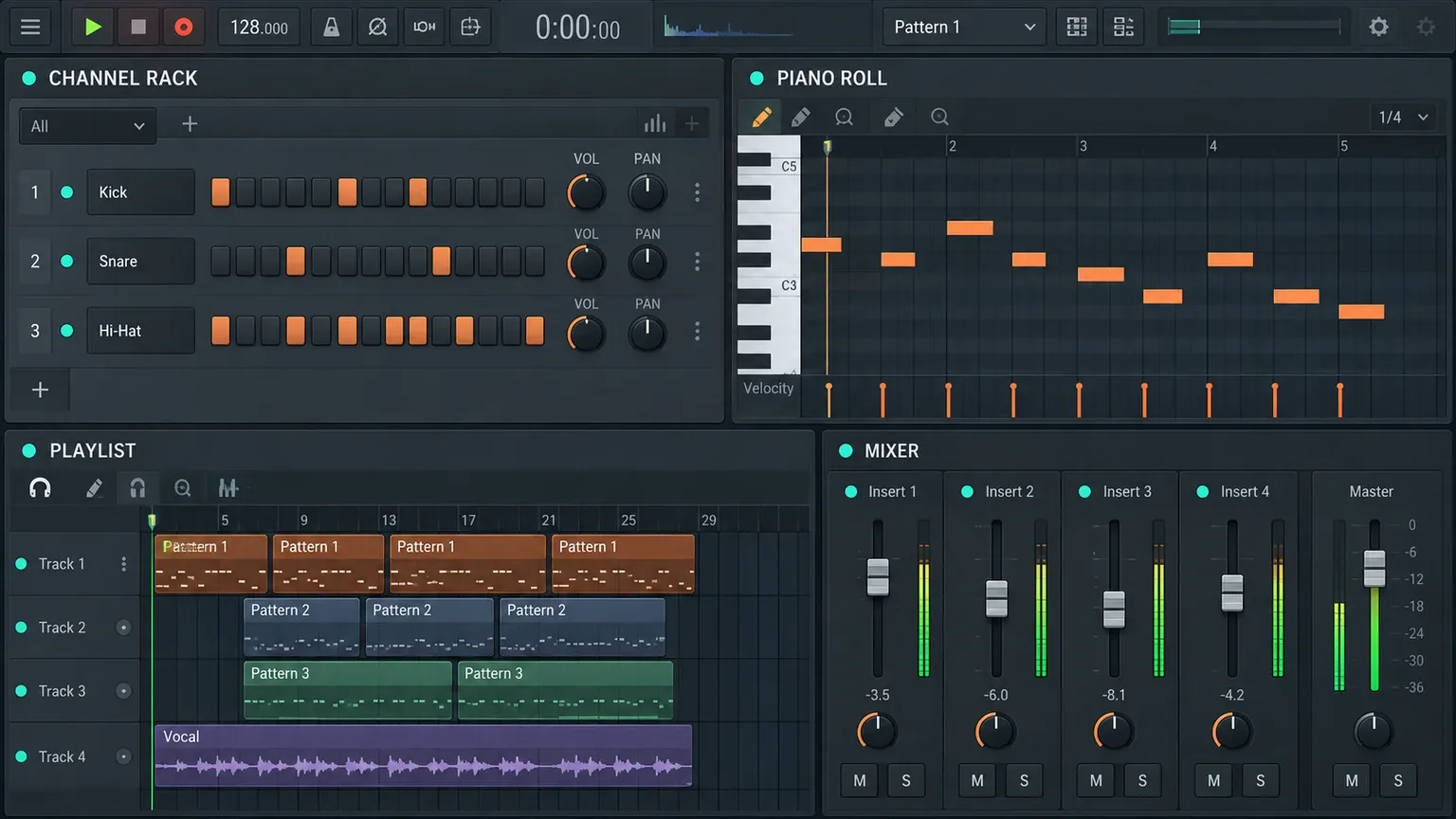Viewport: 1456px width, 819px height.
Task: Open the Kick channel three-dot options menu
Action: click(697, 192)
